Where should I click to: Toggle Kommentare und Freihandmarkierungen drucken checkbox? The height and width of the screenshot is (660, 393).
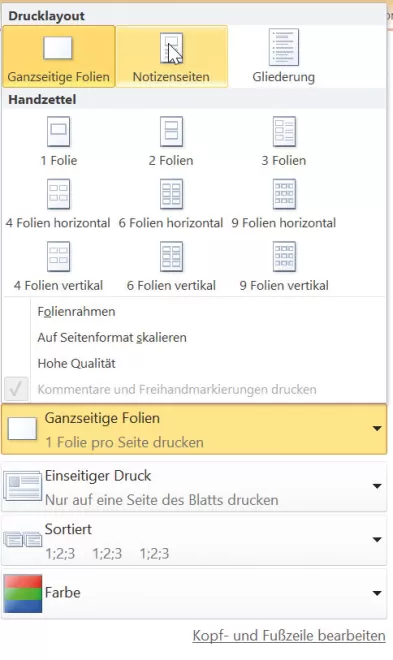point(16,389)
